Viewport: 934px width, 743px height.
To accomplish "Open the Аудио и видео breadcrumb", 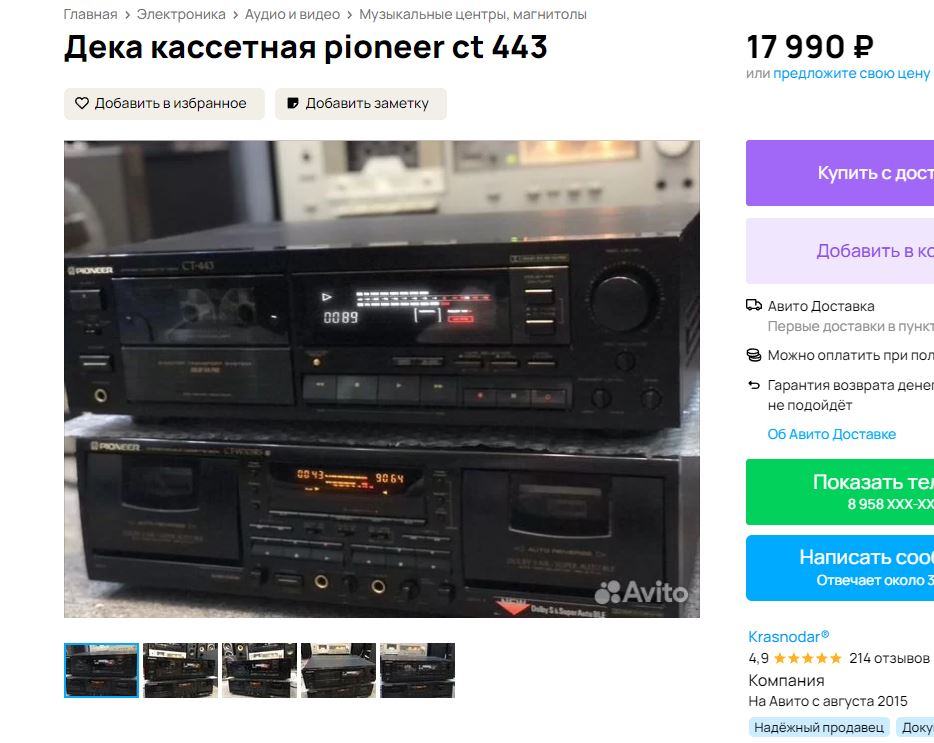I will (292, 14).
